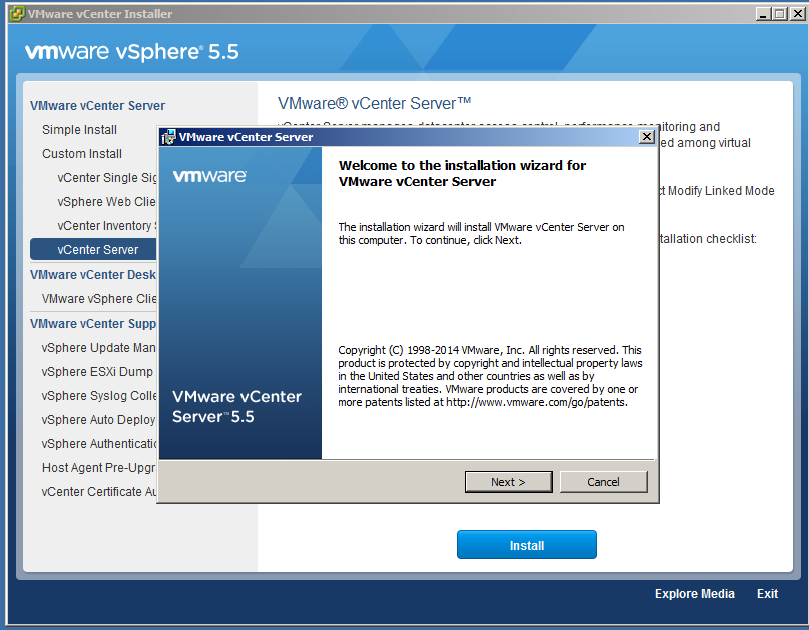Select vCenter Inventory Service entry
Screen dimensions: 809x630
click(105, 226)
